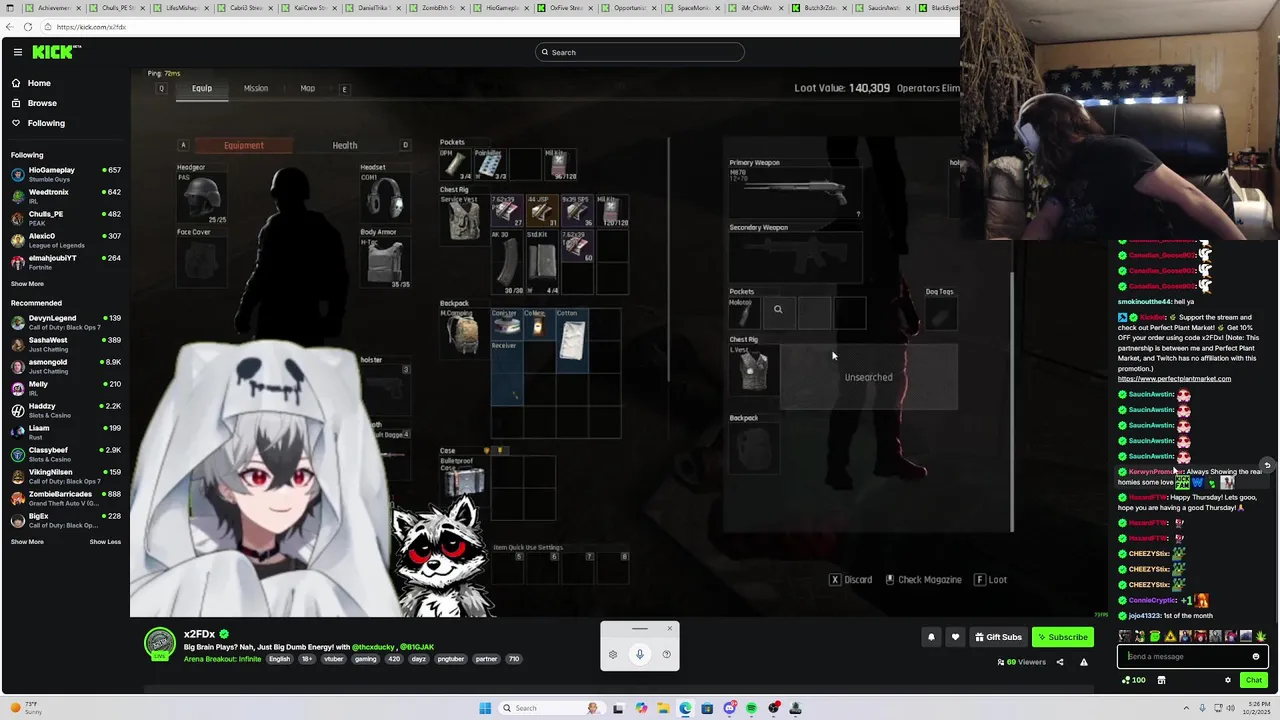Image resolution: width=1280 pixels, height=720 pixels.
Task: Close the voice typing widget
Action: (669, 628)
